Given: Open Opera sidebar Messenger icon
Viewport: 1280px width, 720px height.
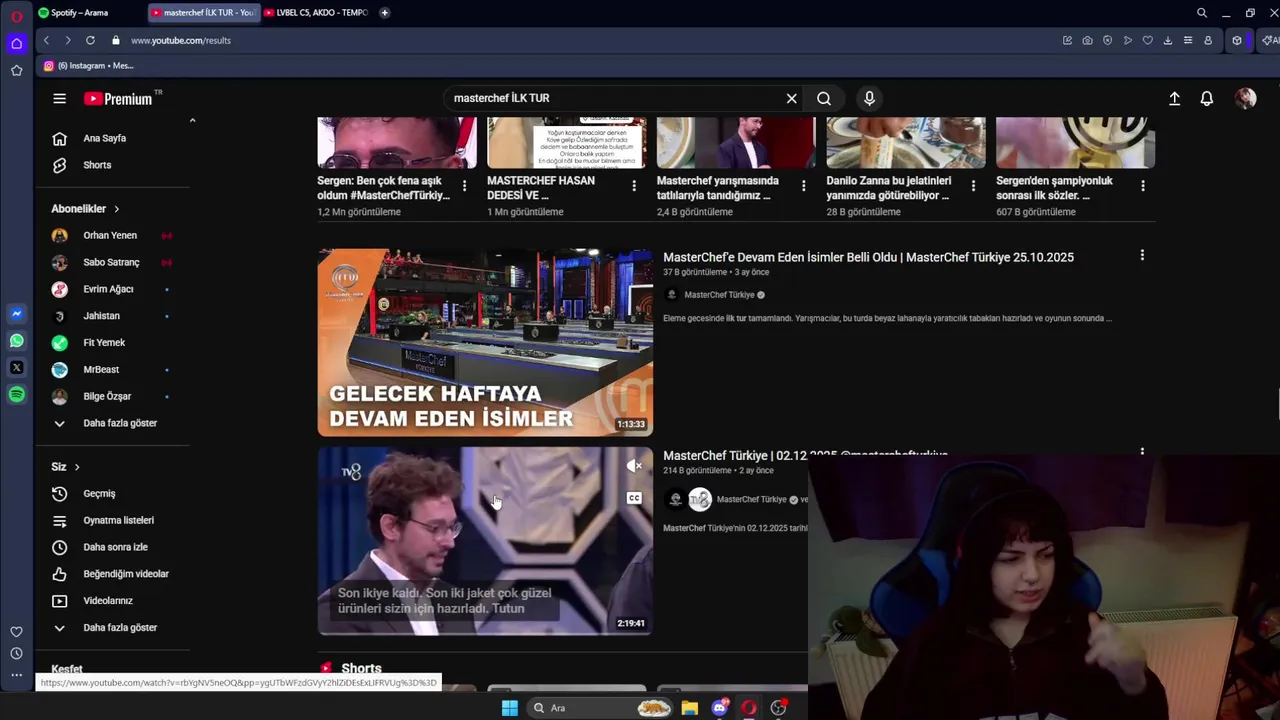Looking at the screenshot, I should coord(16,314).
